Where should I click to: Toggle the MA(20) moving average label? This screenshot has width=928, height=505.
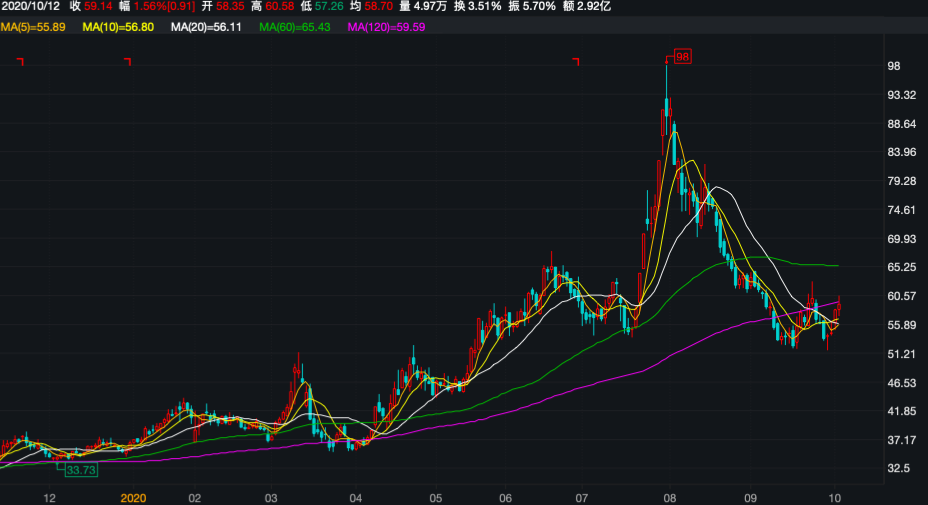(x=206, y=27)
